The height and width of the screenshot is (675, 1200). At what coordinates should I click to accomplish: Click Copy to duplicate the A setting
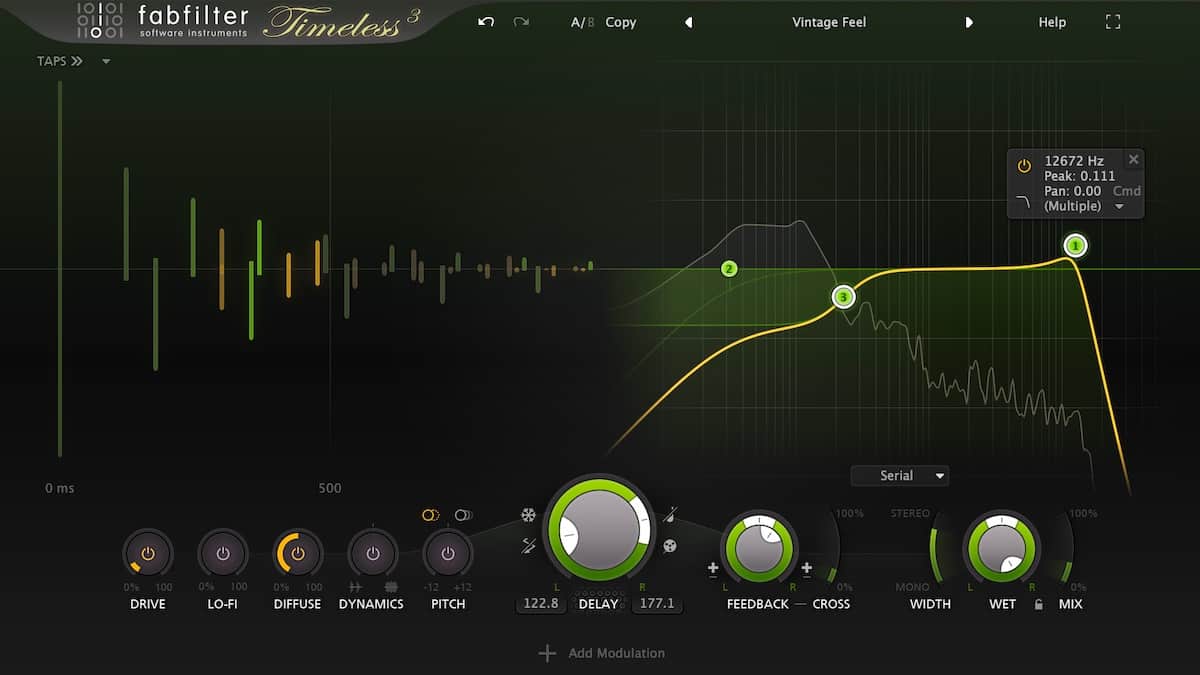pos(620,21)
